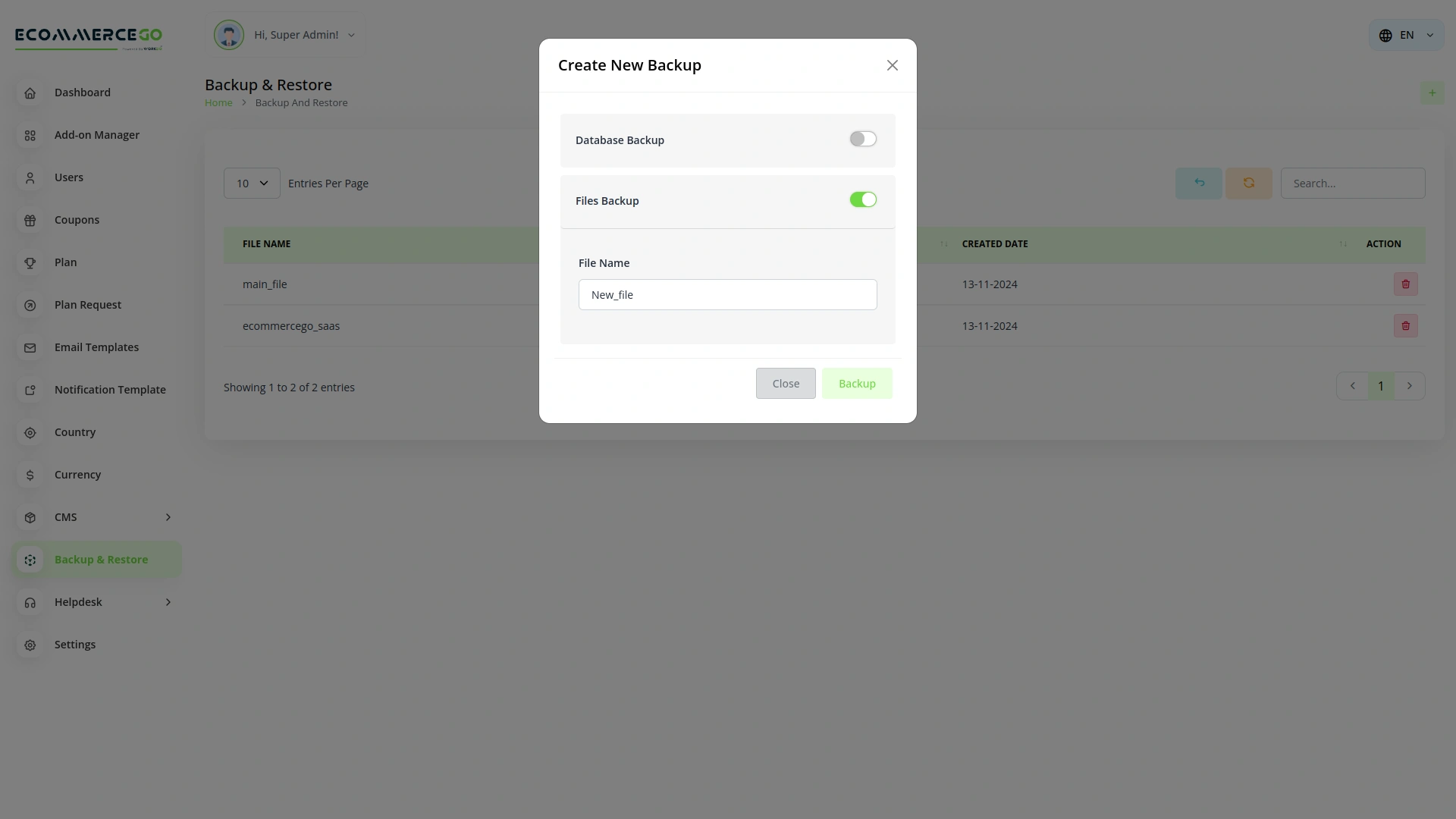Click the green Backup button
Image resolution: width=1456 pixels, height=819 pixels.
click(x=857, y=384)
